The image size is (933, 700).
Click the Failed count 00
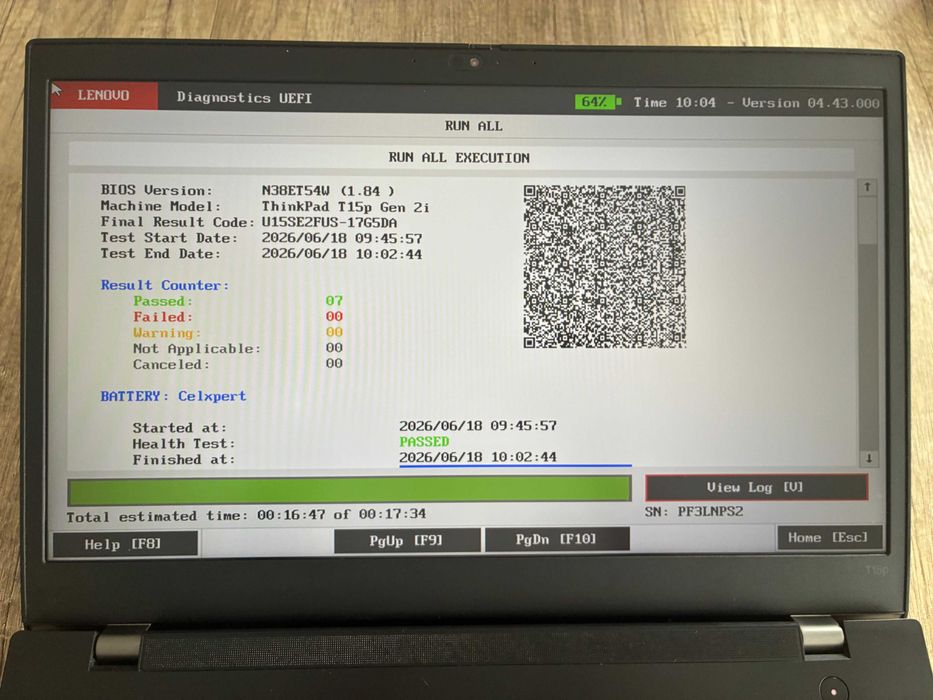pyautogui.click(x=334, y=316)
